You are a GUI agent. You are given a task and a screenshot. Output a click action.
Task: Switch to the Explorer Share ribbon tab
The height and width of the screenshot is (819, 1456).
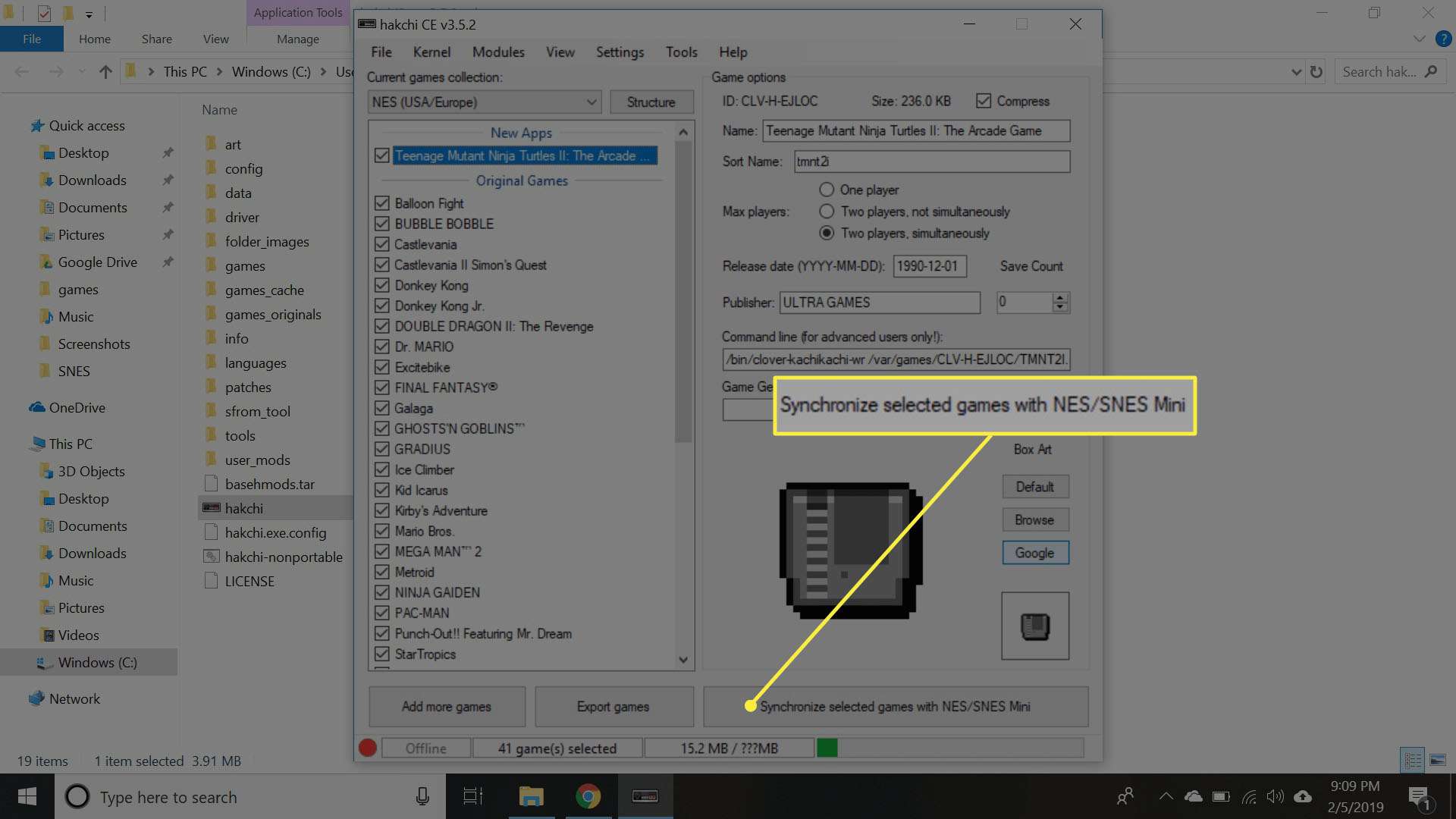click(156, 39)
